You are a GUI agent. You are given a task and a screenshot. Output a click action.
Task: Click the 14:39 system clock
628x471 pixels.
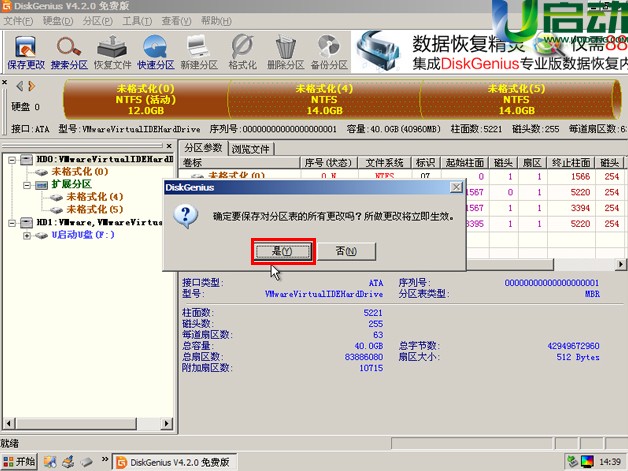point(610,462)
